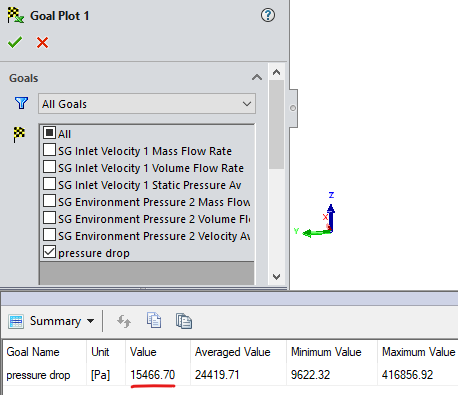
Task: Click the coordinate triad in the viewport
Action: pos(317,215)
